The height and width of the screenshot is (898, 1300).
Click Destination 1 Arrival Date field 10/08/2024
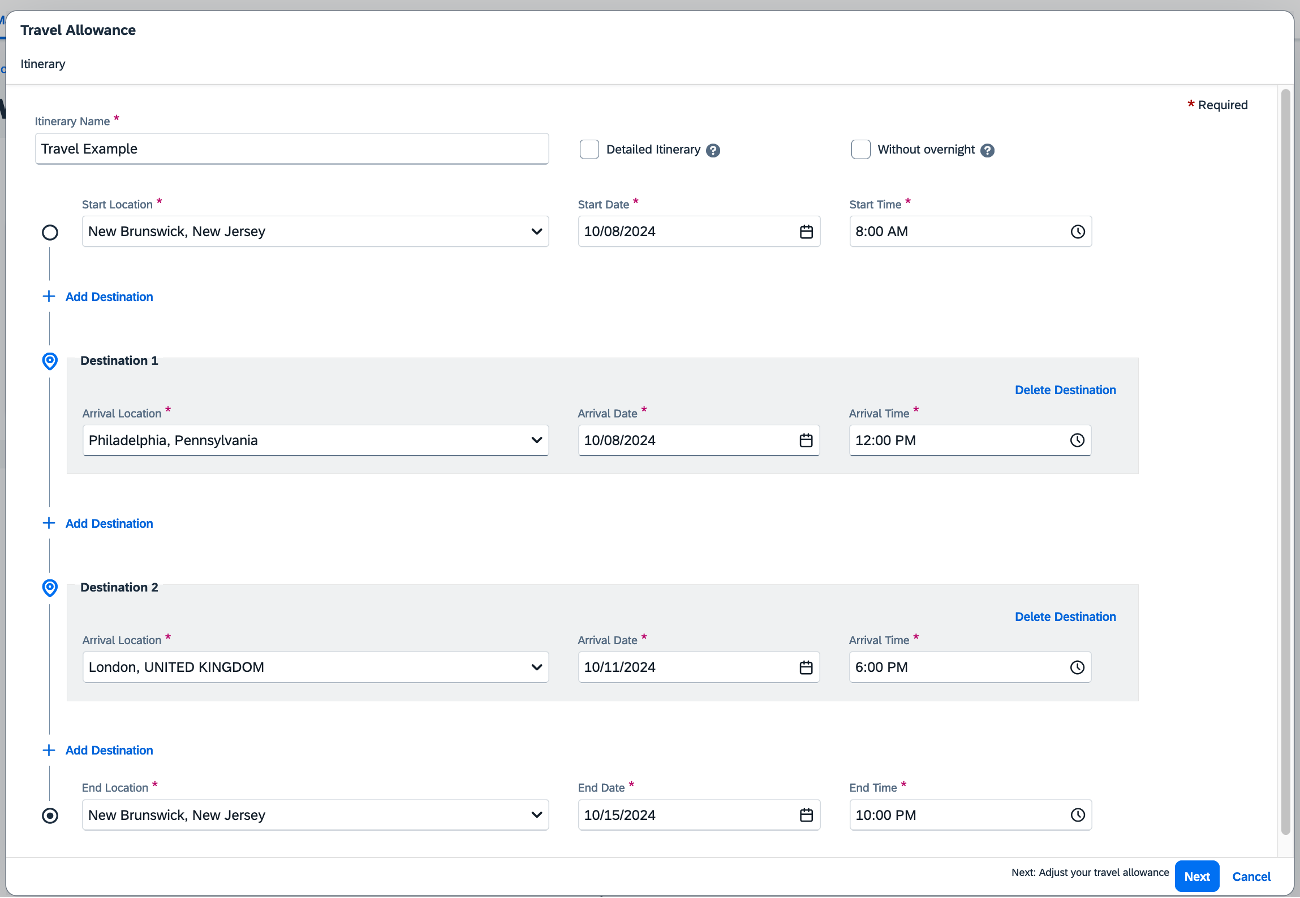(x=699, y=440)
